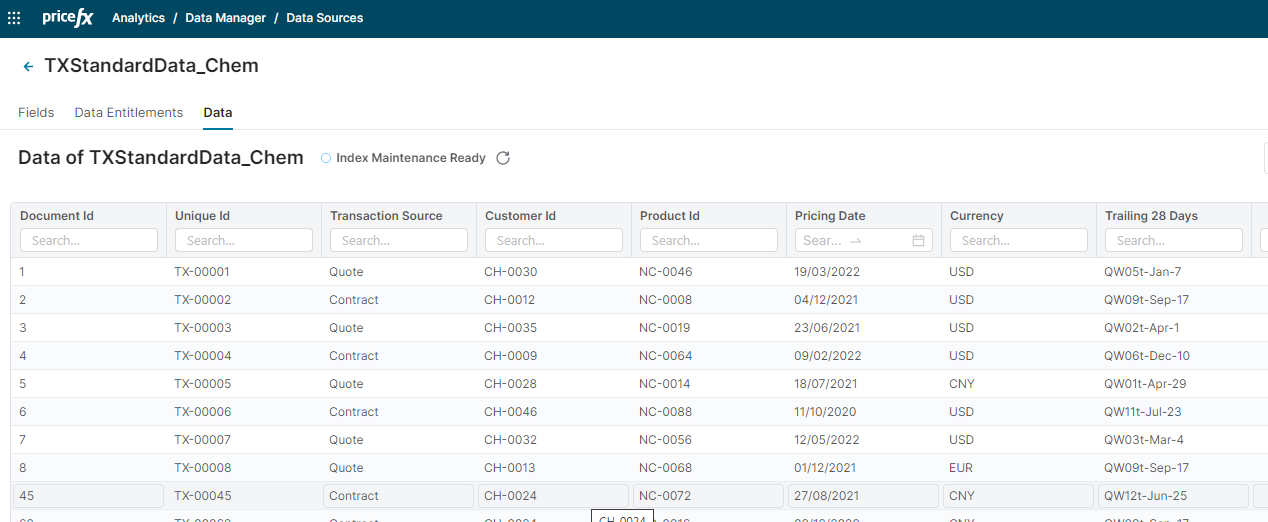Click the Trailing 28 Days column header
This screenshot has height=522, width=1268.
(x=1151, y=216)
